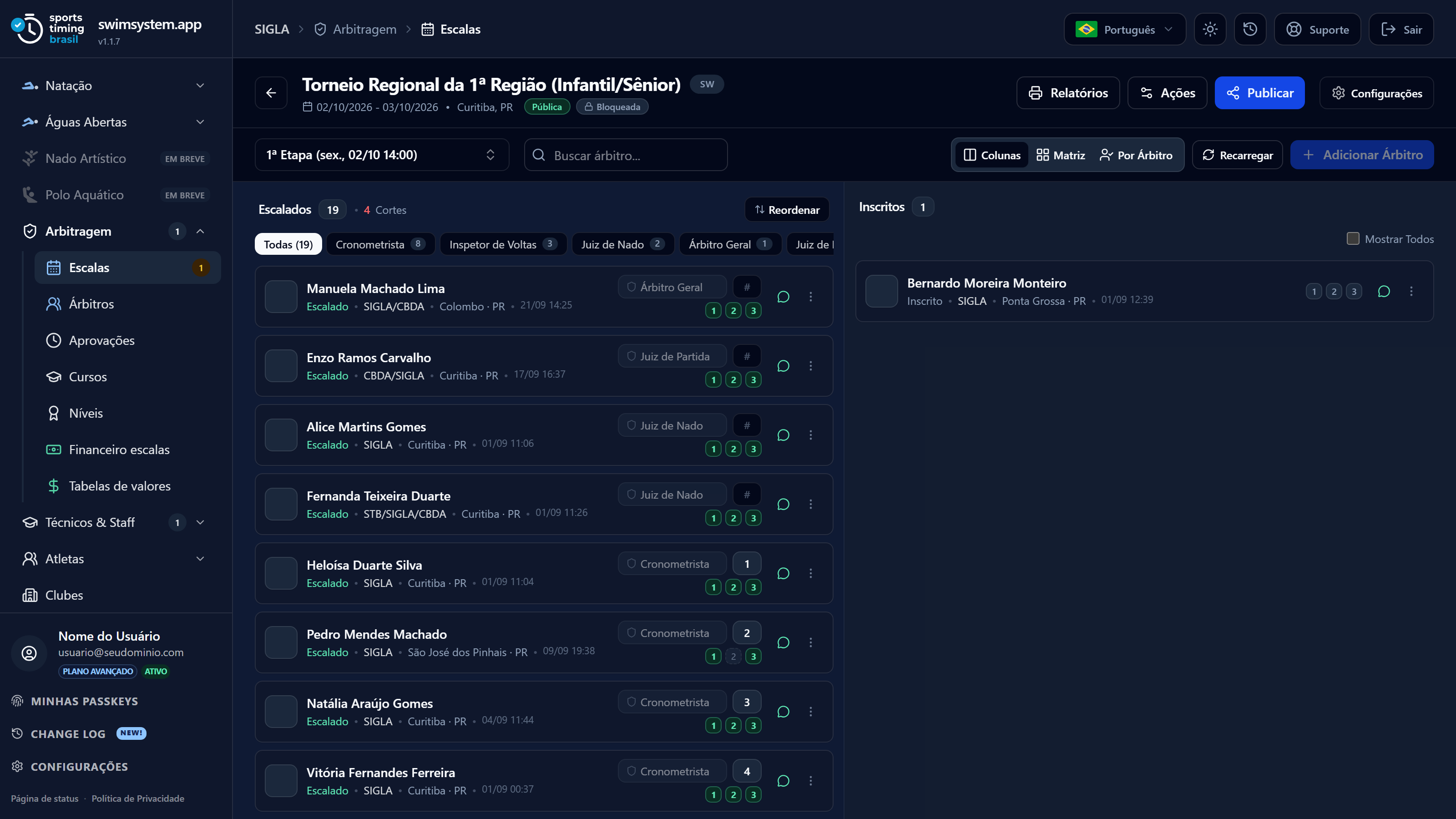The width and height of the screenshot is (1456, 819).
Task: Toggle stage 3 for Natália Araújo Gomes
Action: click(753, 725)
